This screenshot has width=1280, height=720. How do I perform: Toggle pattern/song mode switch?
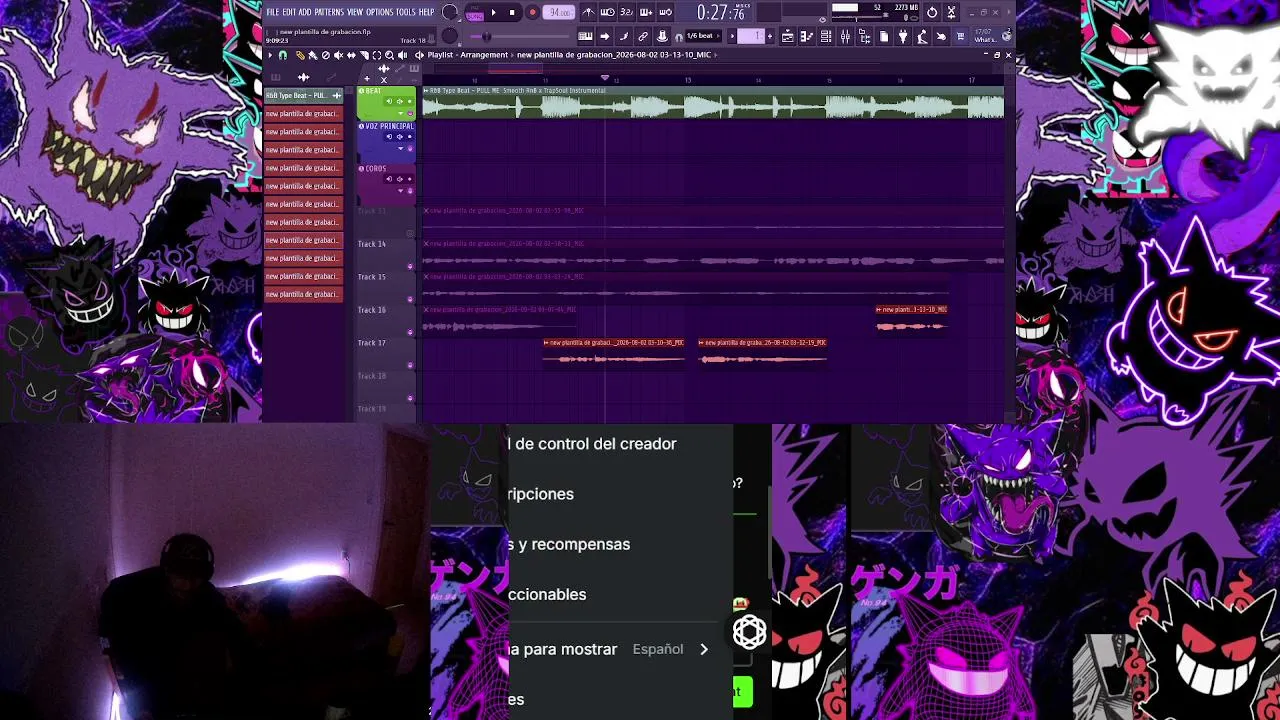(474, 13)
